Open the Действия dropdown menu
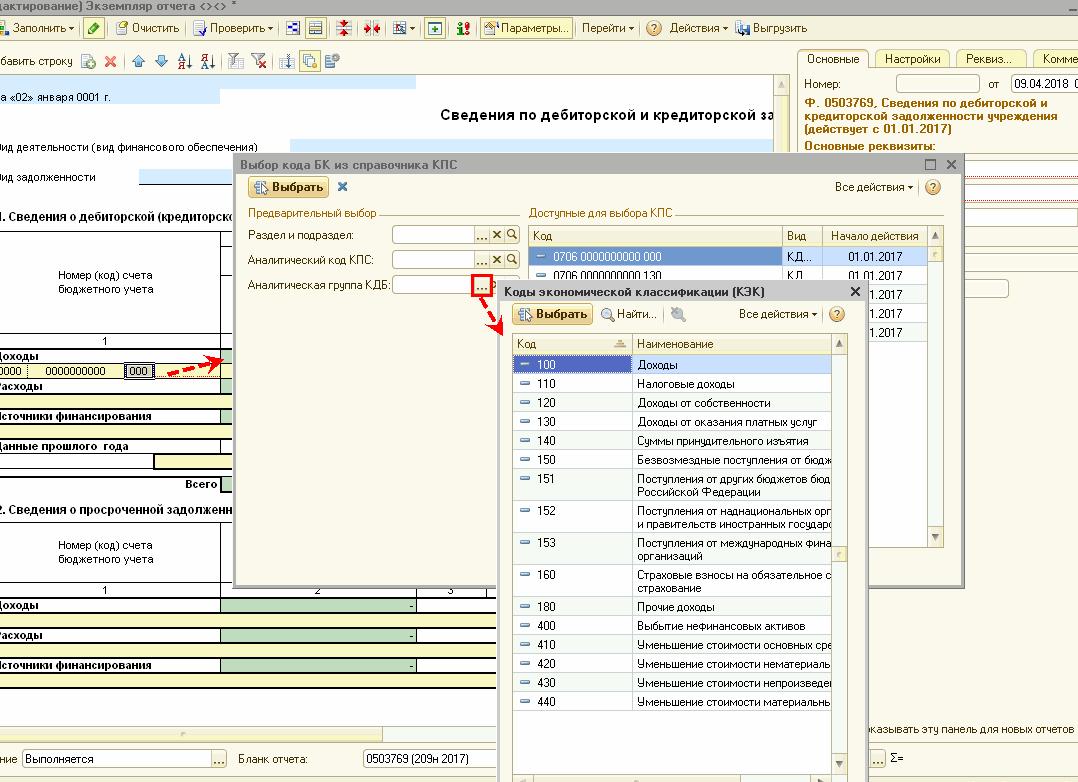The image size is (1078, 782). 698,28
